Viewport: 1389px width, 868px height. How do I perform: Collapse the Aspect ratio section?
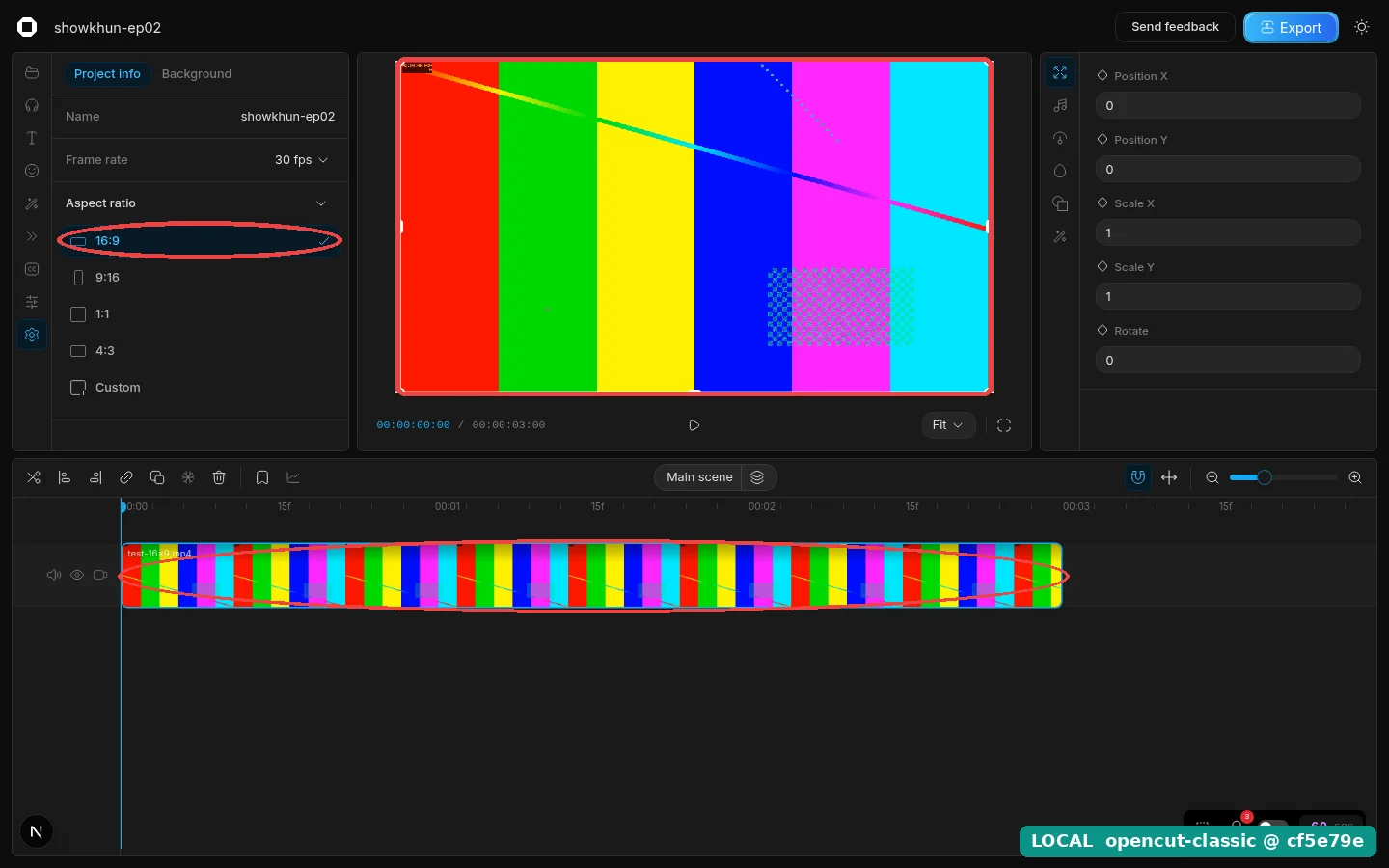[x=321, y=203]
